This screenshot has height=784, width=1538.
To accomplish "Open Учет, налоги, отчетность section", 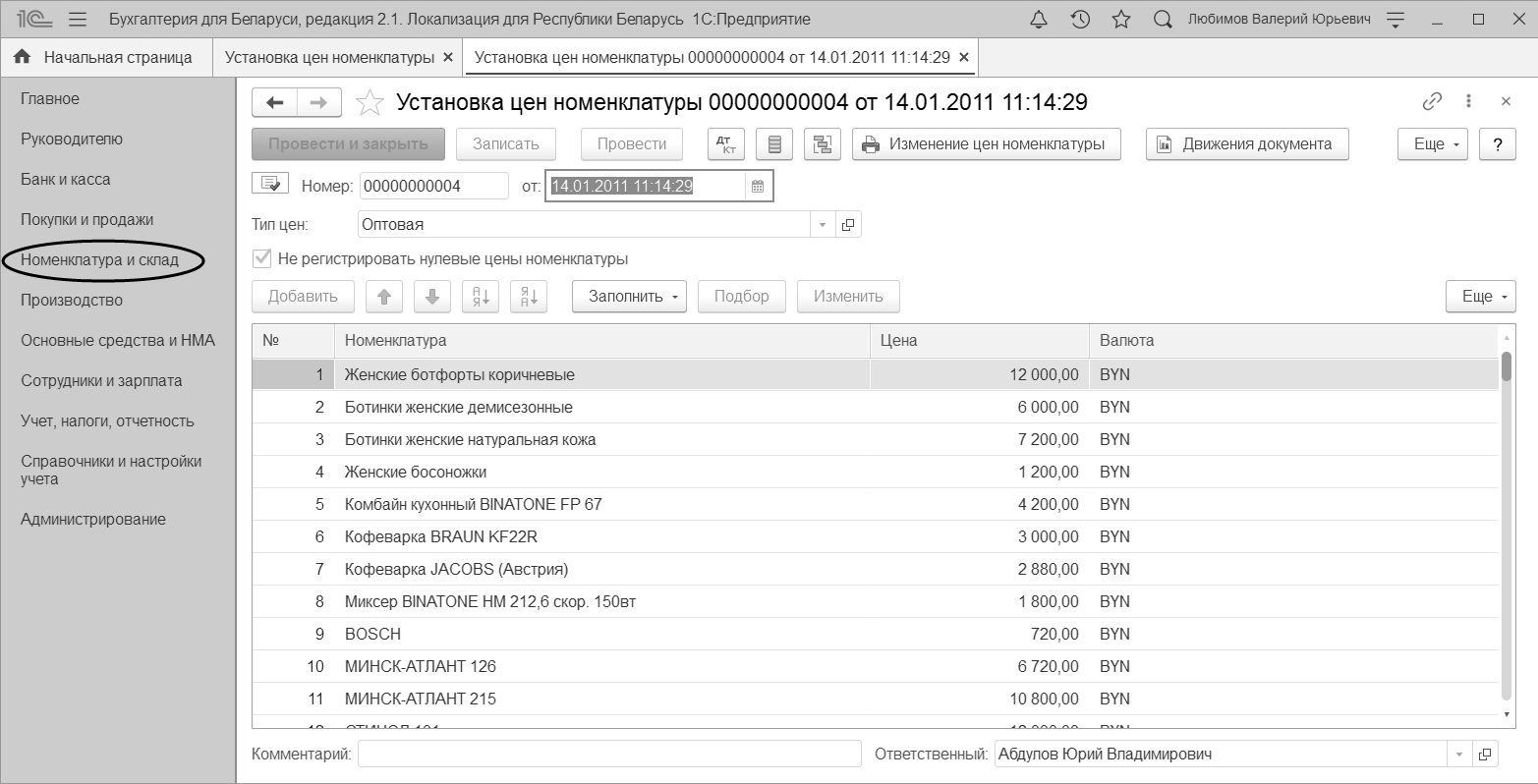I will [108, 421].
